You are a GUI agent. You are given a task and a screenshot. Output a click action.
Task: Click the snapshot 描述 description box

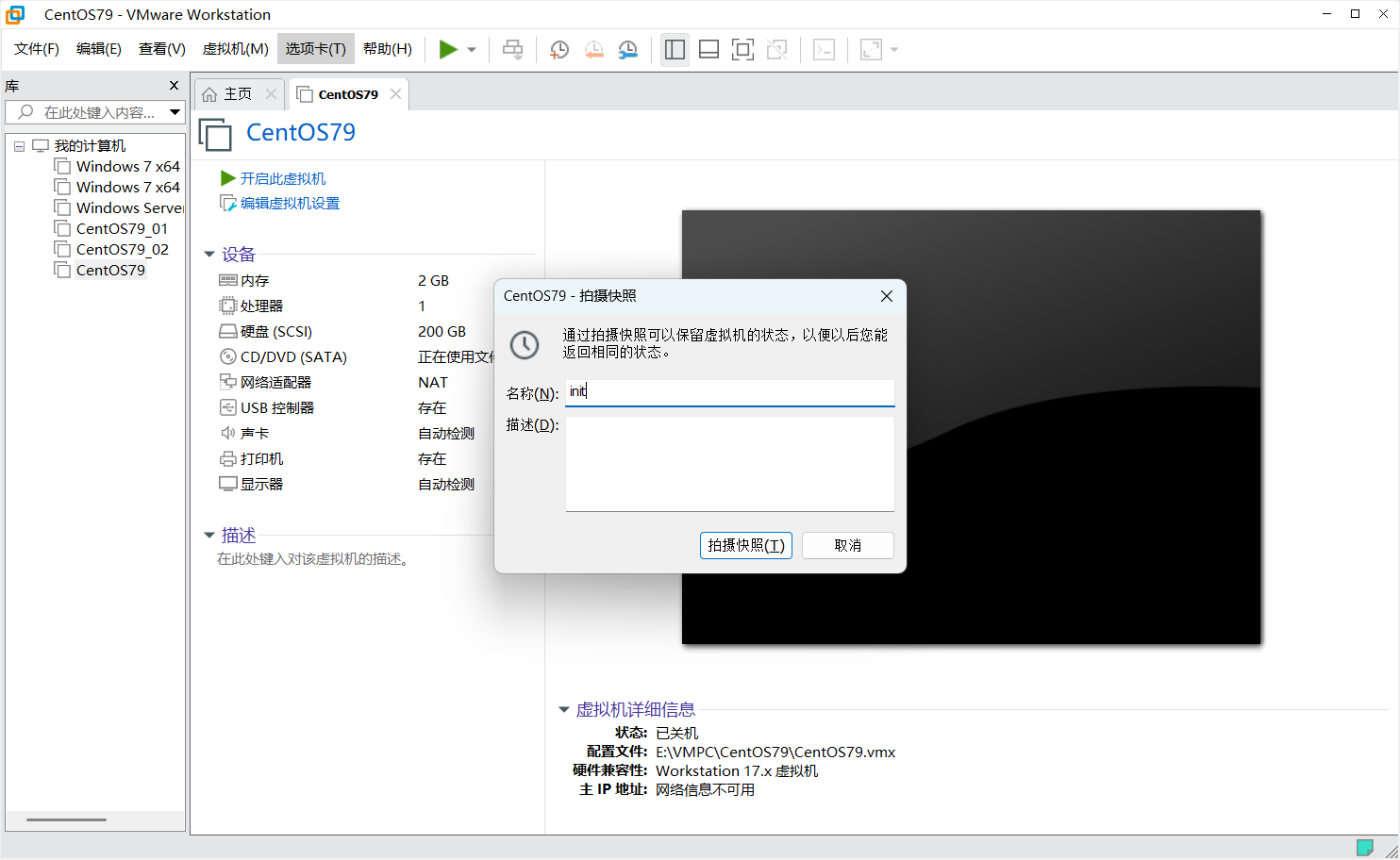(x=729, y=464)
